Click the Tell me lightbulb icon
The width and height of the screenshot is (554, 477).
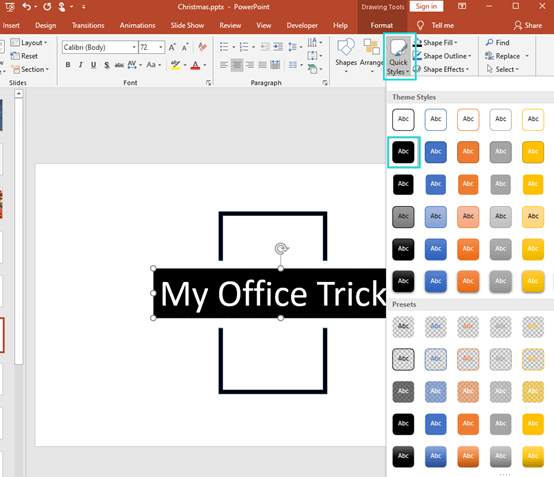tap(420, 25)
